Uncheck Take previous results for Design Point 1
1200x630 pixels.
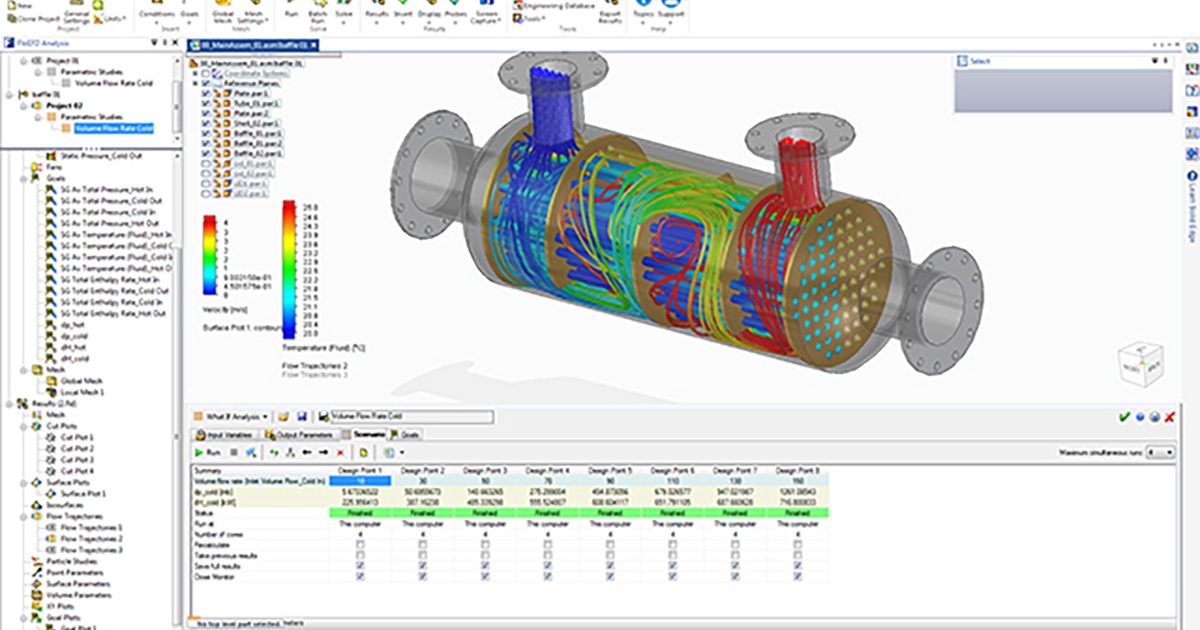[360, 554]
